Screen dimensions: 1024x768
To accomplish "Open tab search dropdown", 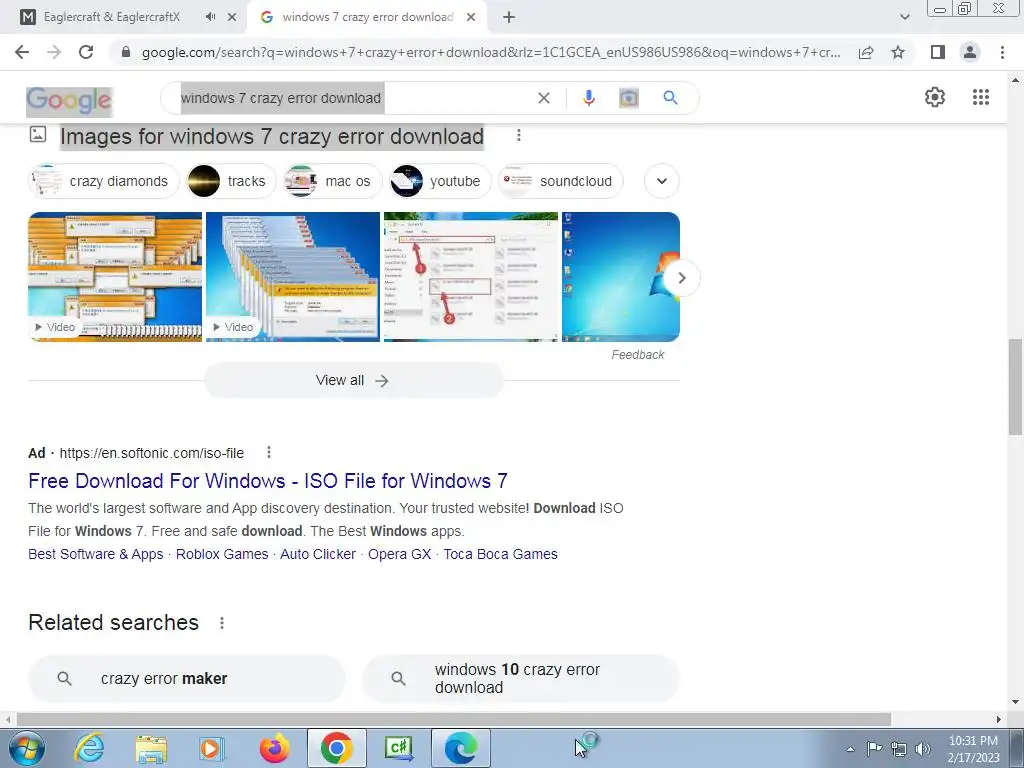I will point(904,18).
